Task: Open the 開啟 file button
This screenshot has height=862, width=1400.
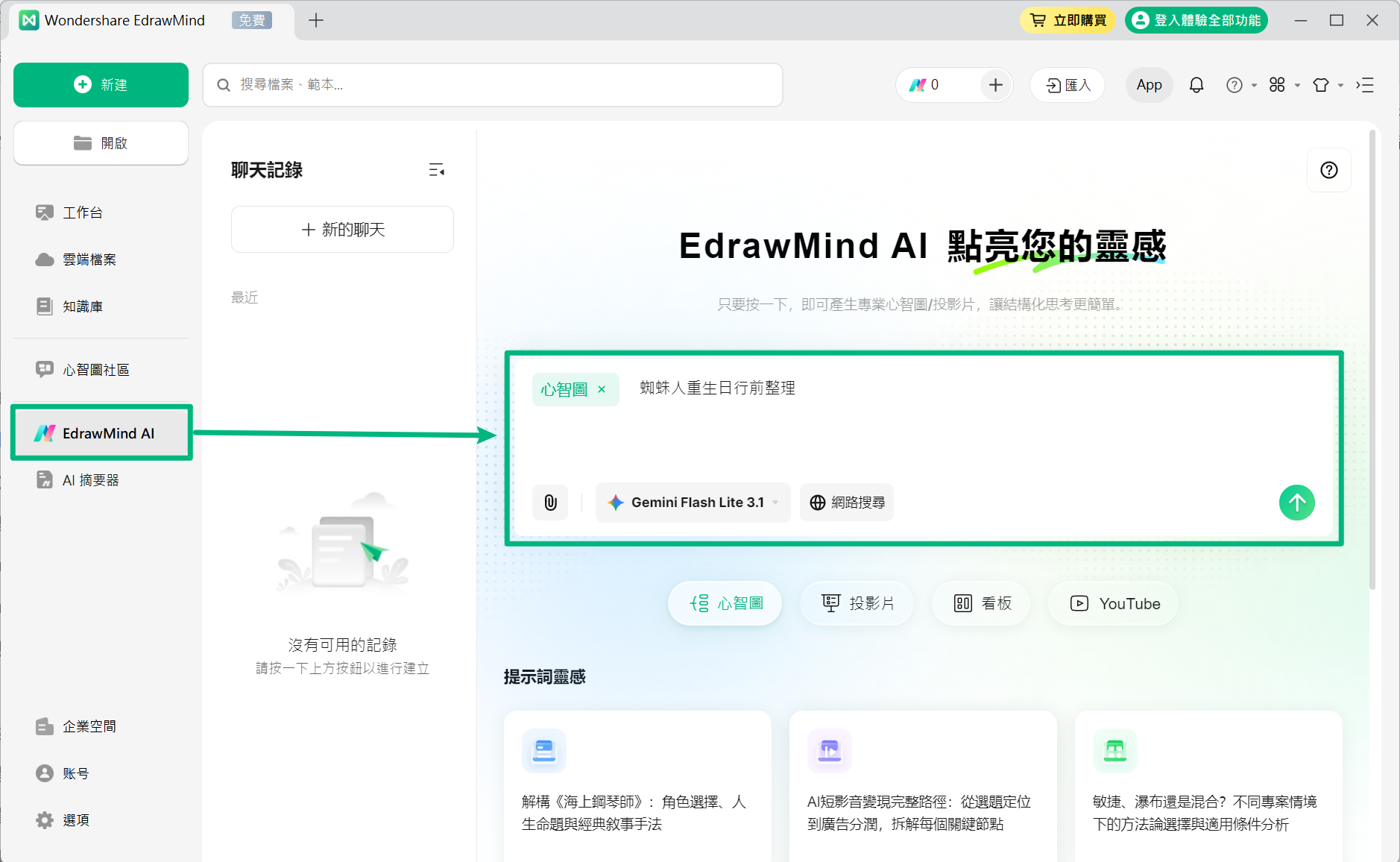Action: click(101, 143)
